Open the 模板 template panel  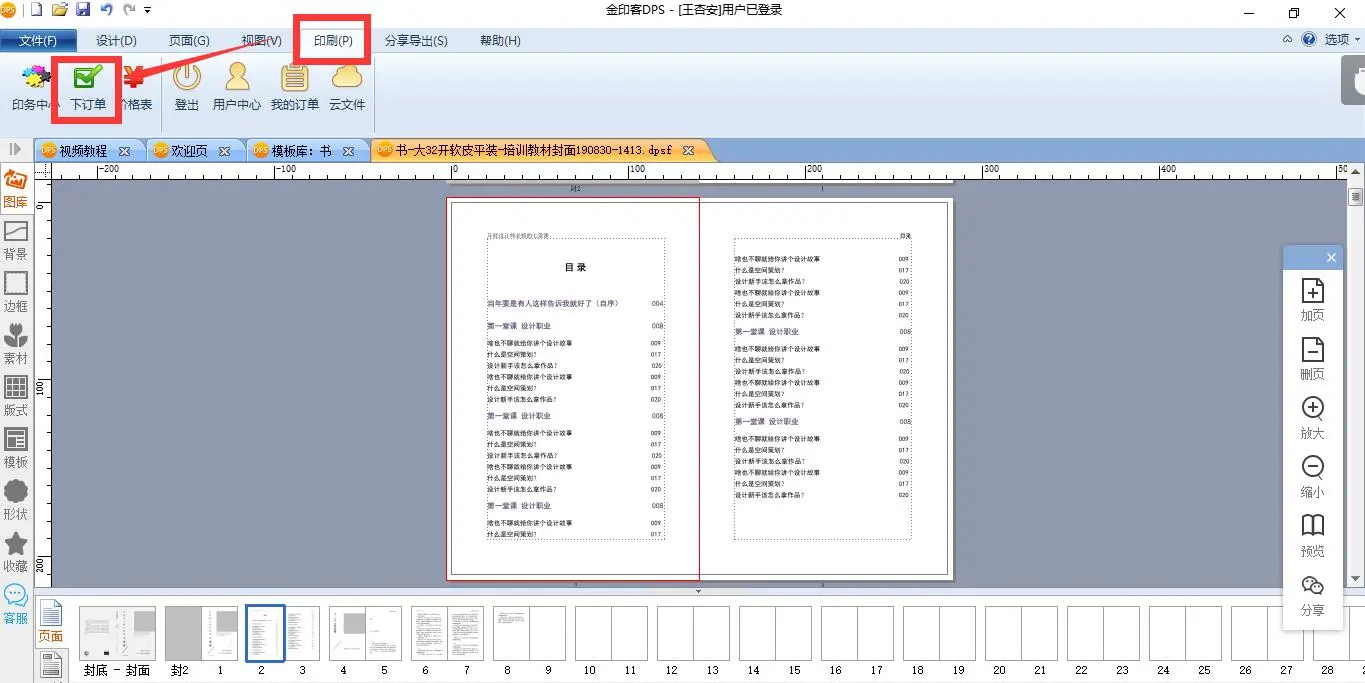15,449
